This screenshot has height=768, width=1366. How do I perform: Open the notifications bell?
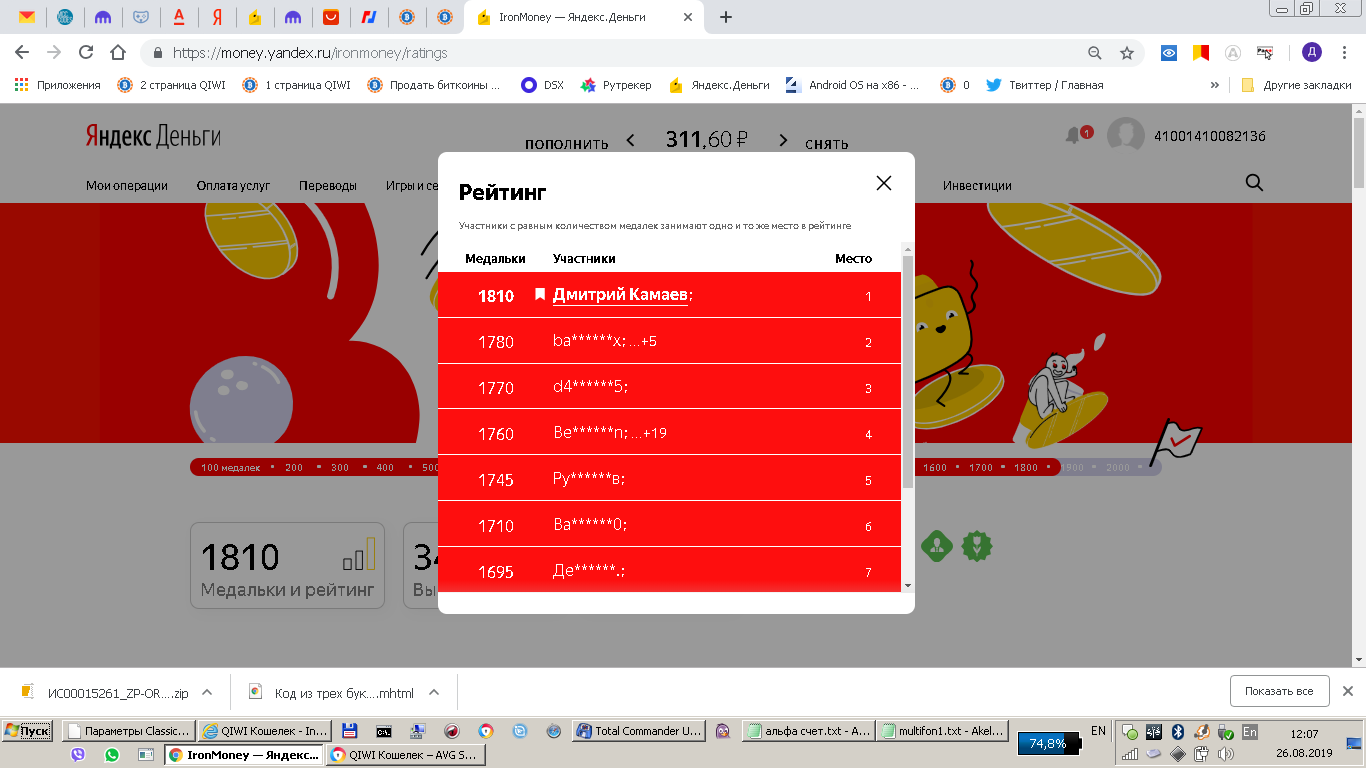1075,136
